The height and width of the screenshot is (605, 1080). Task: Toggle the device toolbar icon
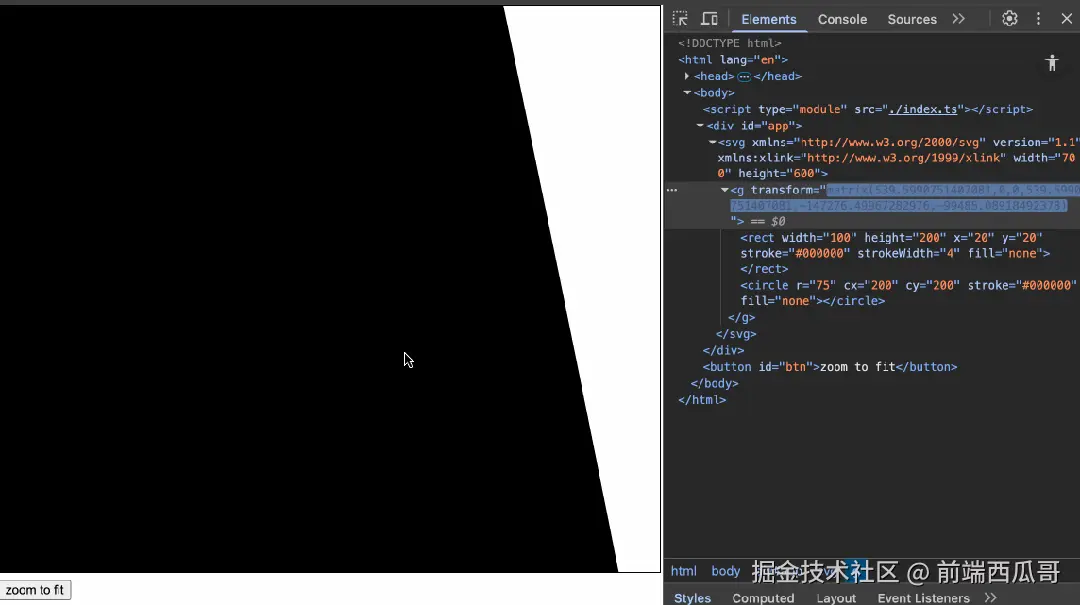(x=709, y=19)
